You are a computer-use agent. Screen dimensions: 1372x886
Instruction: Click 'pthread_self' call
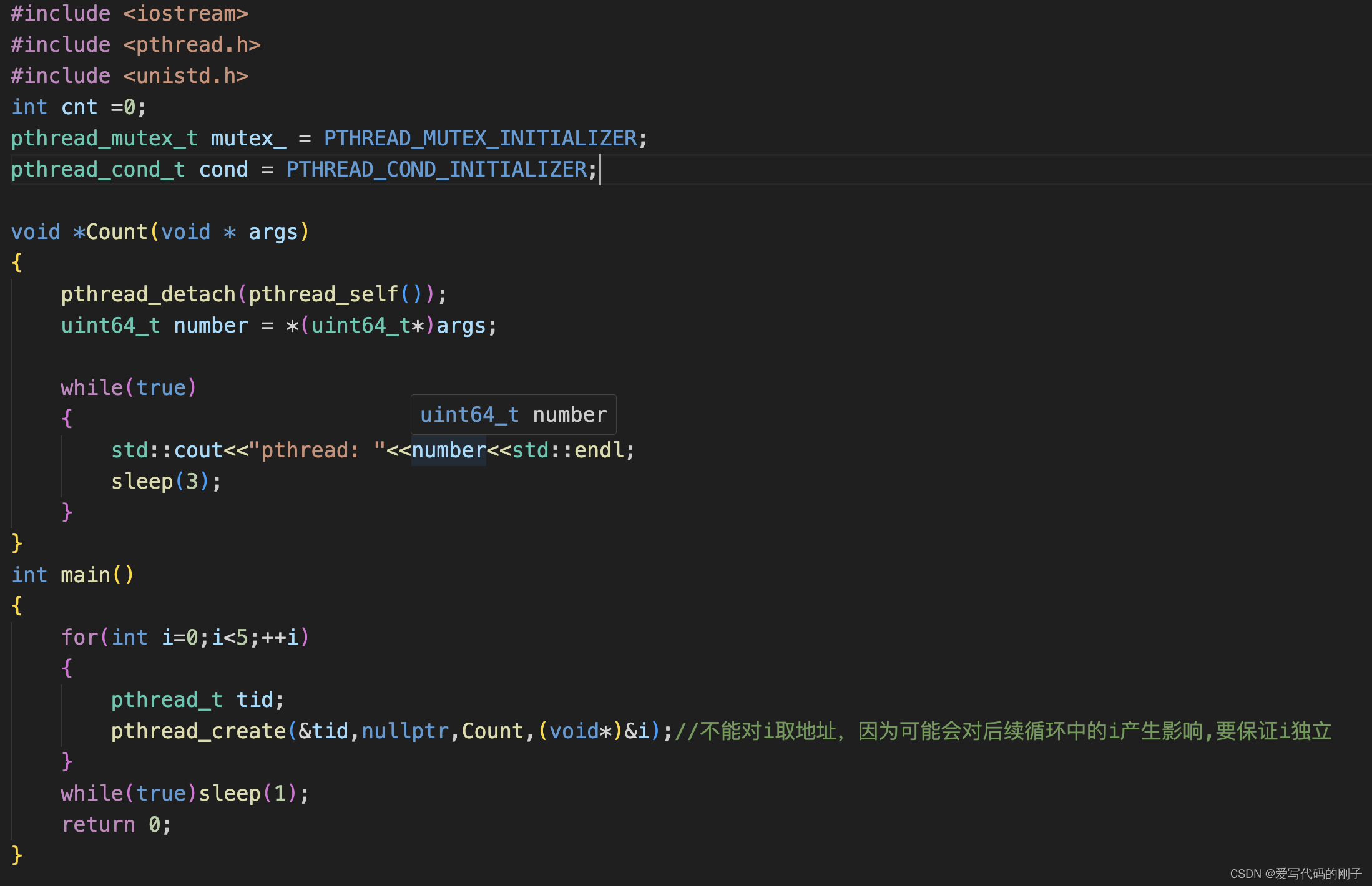click(323, 295)
